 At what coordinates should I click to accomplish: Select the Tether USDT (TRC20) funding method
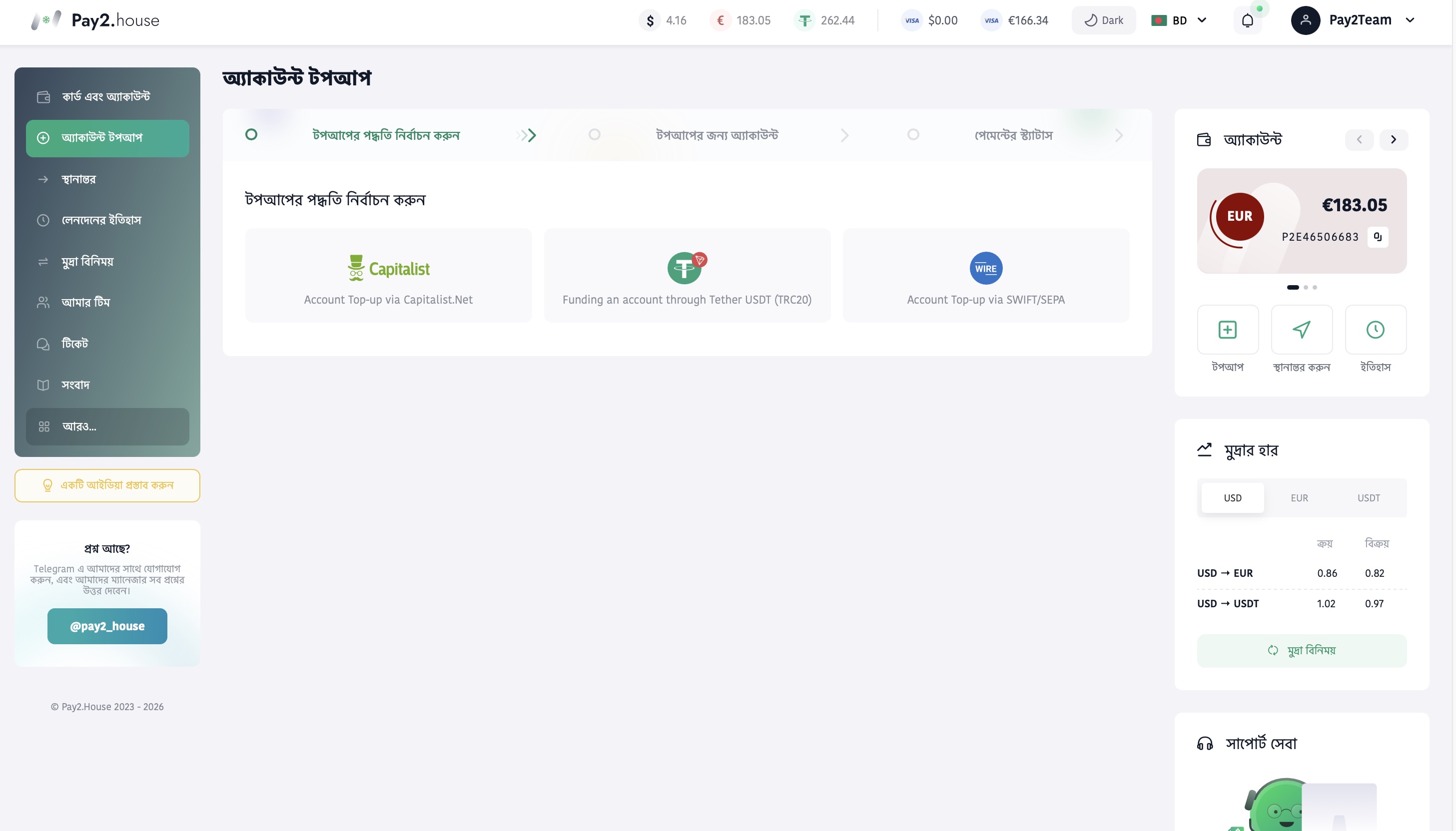coord(687,276)
